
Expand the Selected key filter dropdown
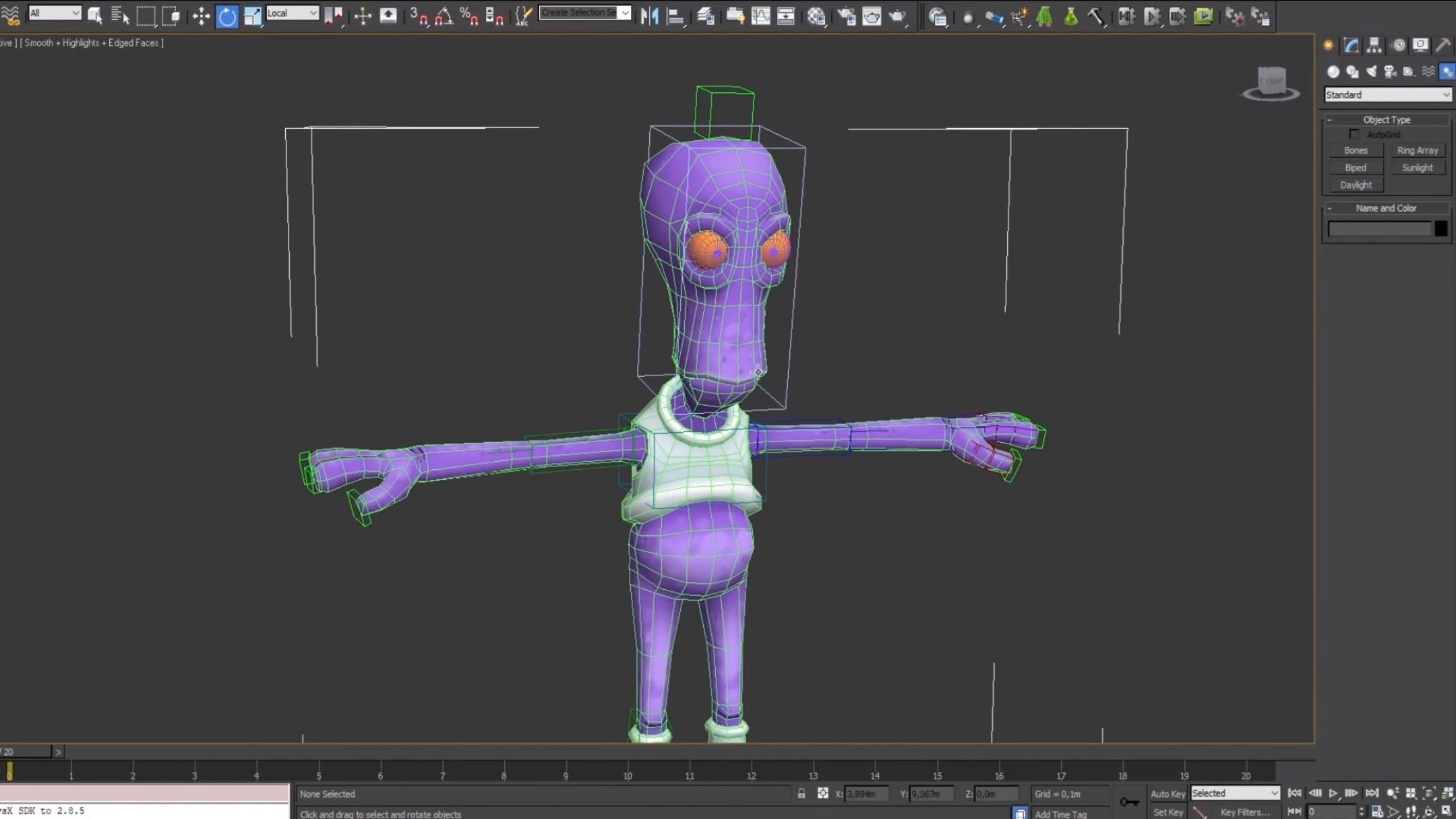(1234, 793)
